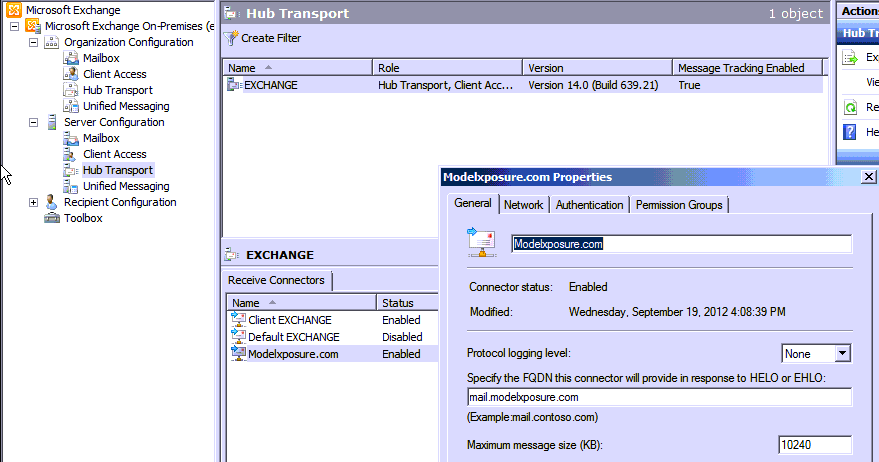Switch to the Network tab
This screenshot has height=462, width=879.
click(x=524, y=205)
